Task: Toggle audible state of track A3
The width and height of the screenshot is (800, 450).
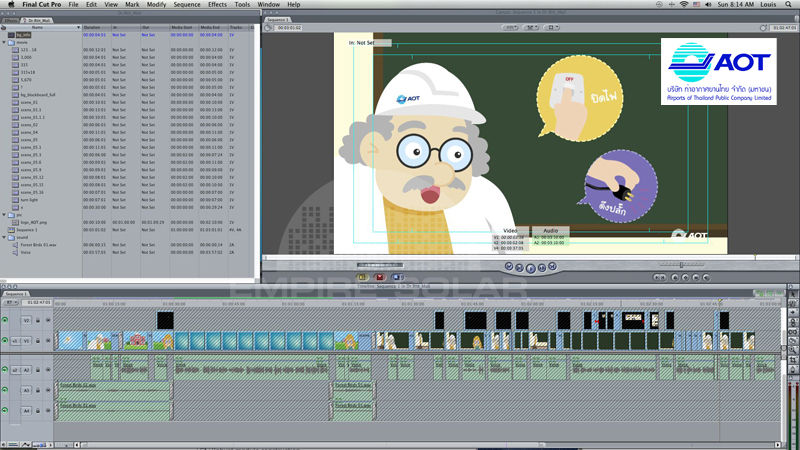Action: pos(5,390)
